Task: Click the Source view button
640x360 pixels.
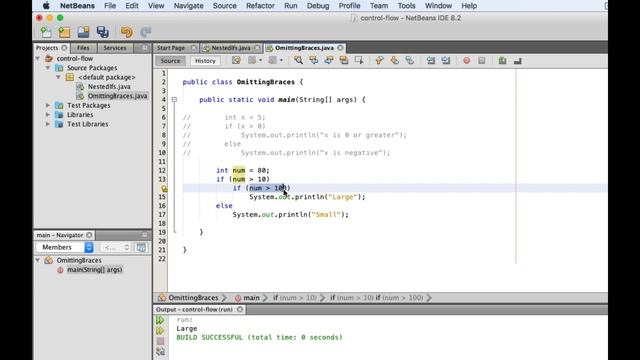Action: tap(170, 61)
